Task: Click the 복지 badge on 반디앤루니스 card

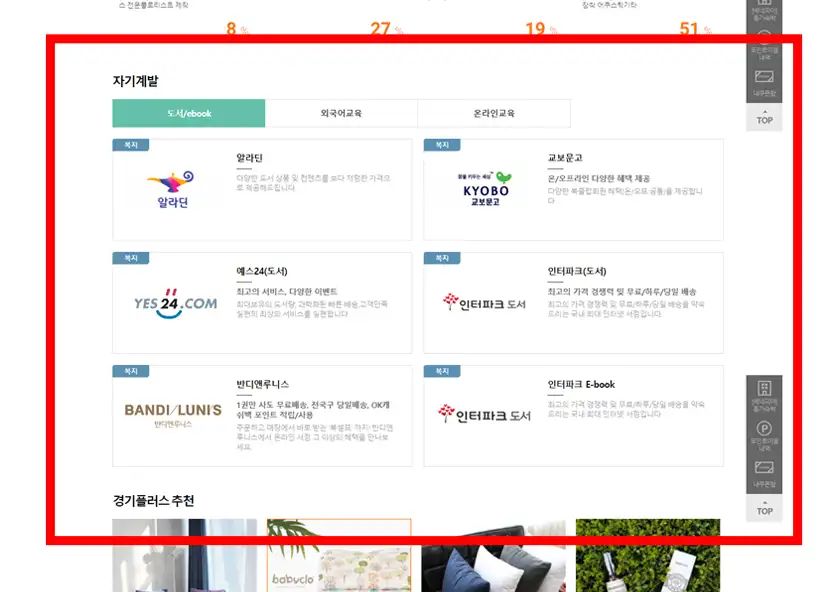Action: tap(131, 371)
